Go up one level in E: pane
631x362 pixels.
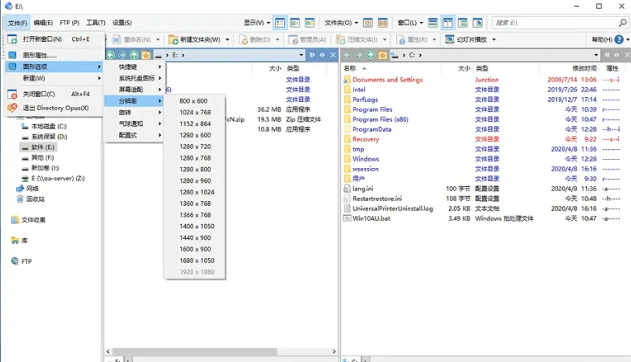[134, 55]
